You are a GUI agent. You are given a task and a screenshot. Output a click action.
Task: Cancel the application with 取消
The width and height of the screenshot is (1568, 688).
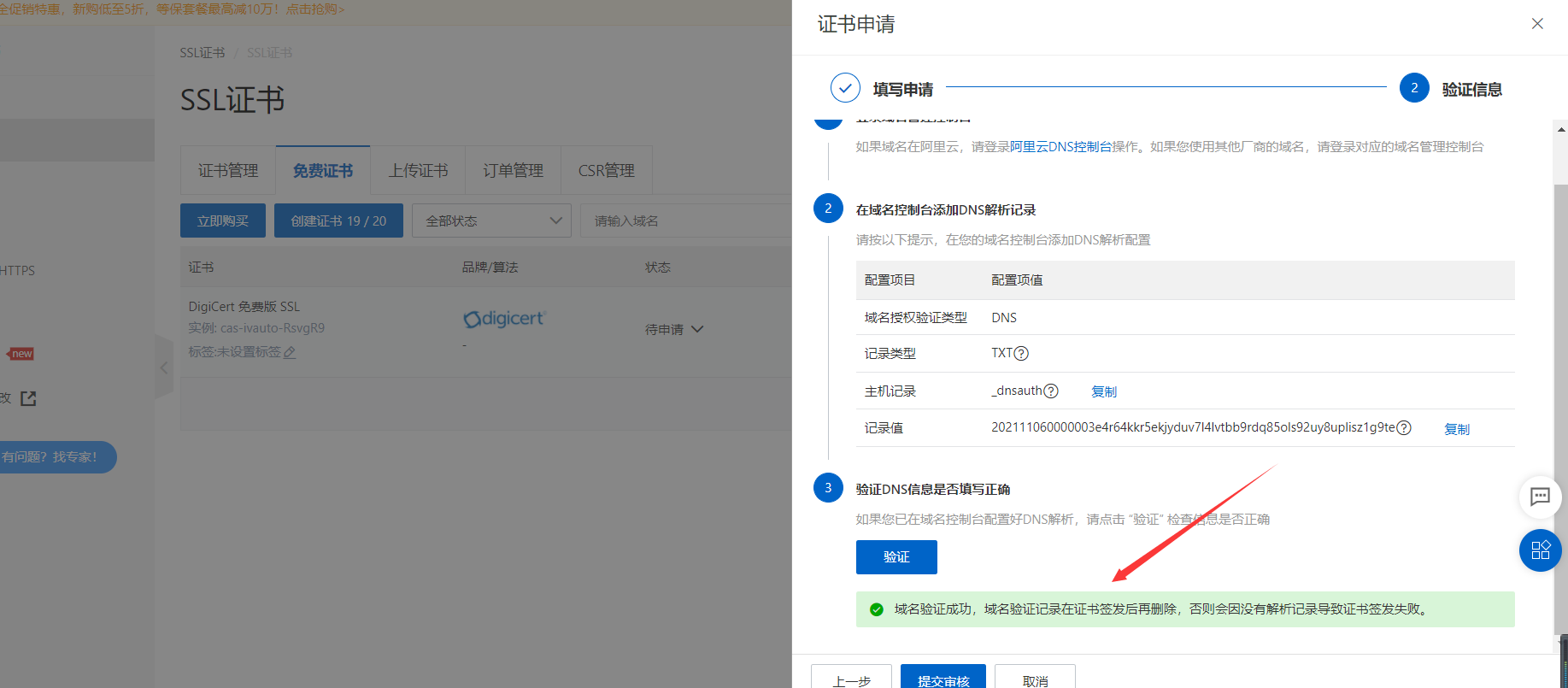(x=1035, y=677)
